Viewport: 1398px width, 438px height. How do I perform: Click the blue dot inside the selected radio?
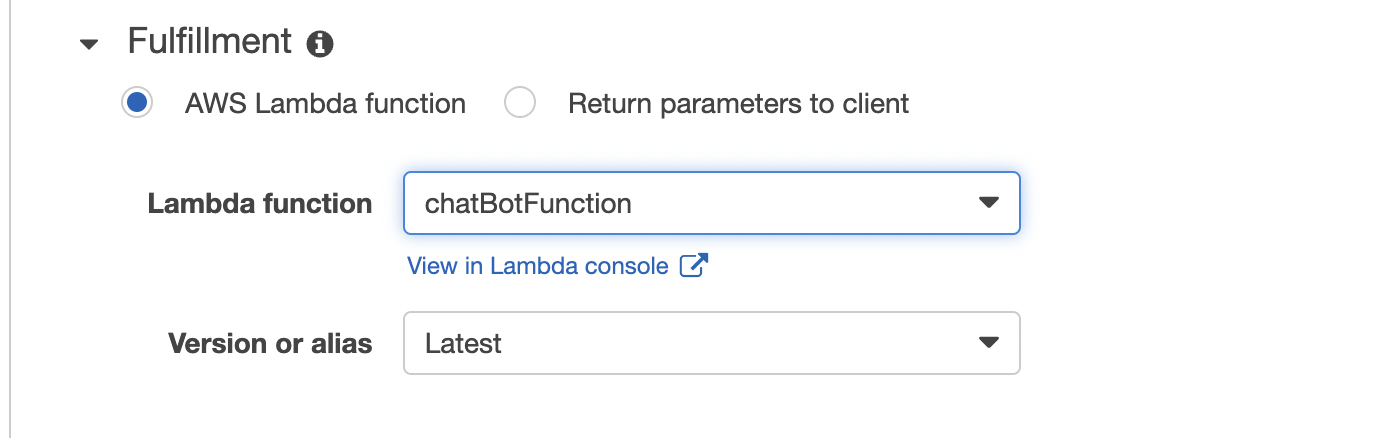click(137, 103)
